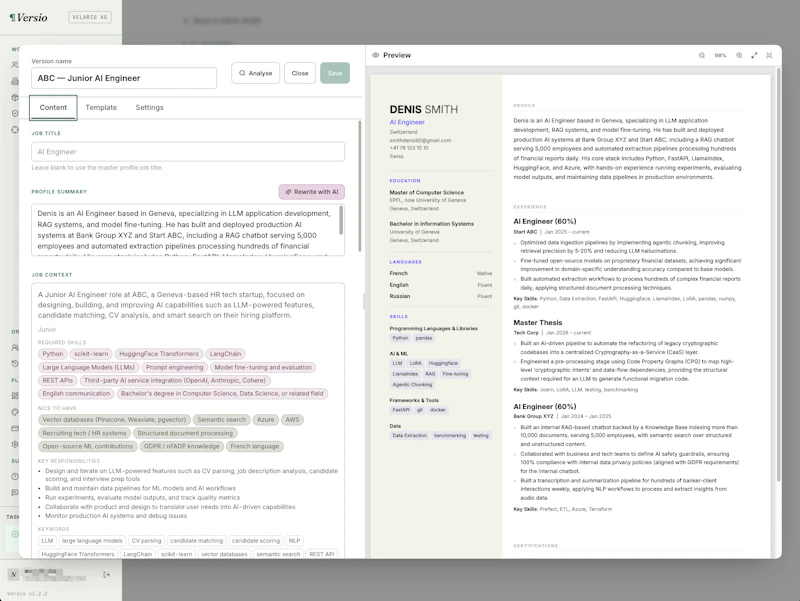Click the VELARIO AG workspace badge

coord(90,17)
